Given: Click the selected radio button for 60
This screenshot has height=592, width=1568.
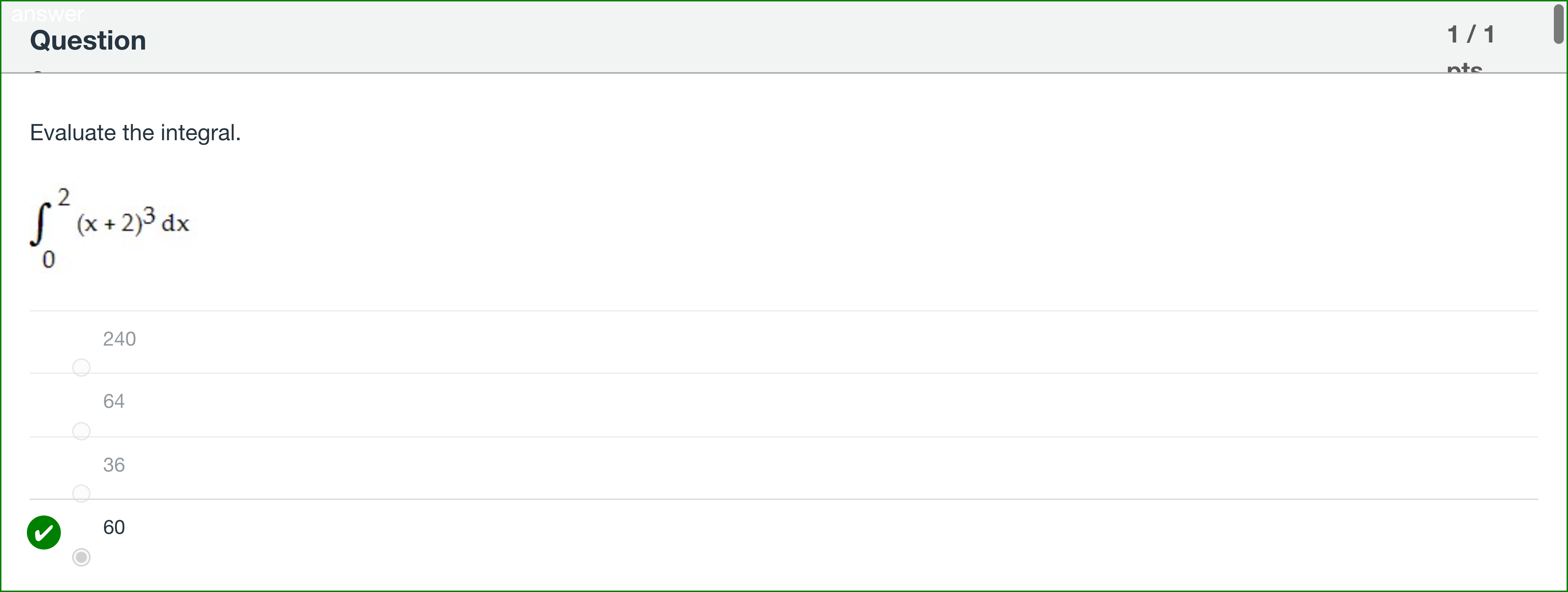Looking at the screenshot, I should point(81,557).
